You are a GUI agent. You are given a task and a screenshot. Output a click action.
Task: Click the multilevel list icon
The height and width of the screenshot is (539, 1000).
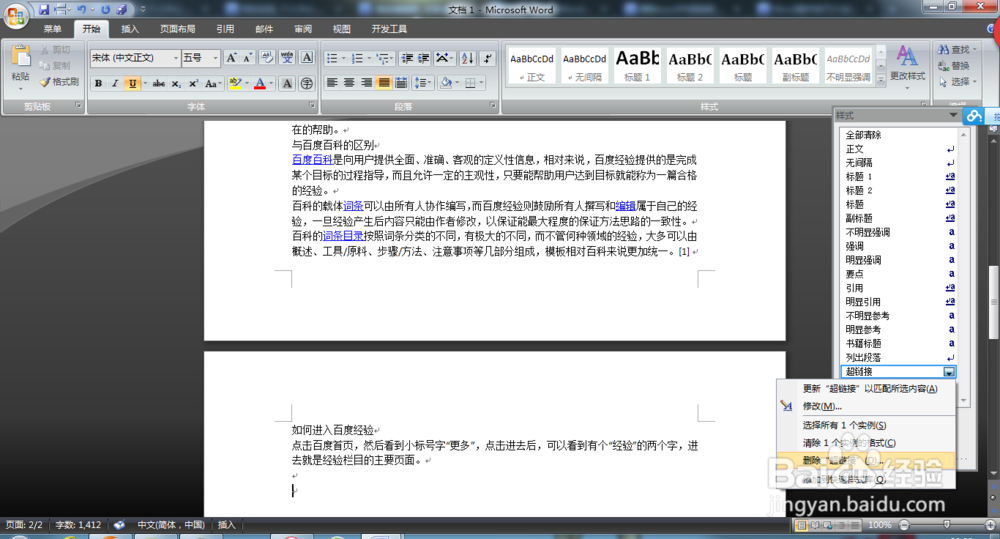click(383, 59)
